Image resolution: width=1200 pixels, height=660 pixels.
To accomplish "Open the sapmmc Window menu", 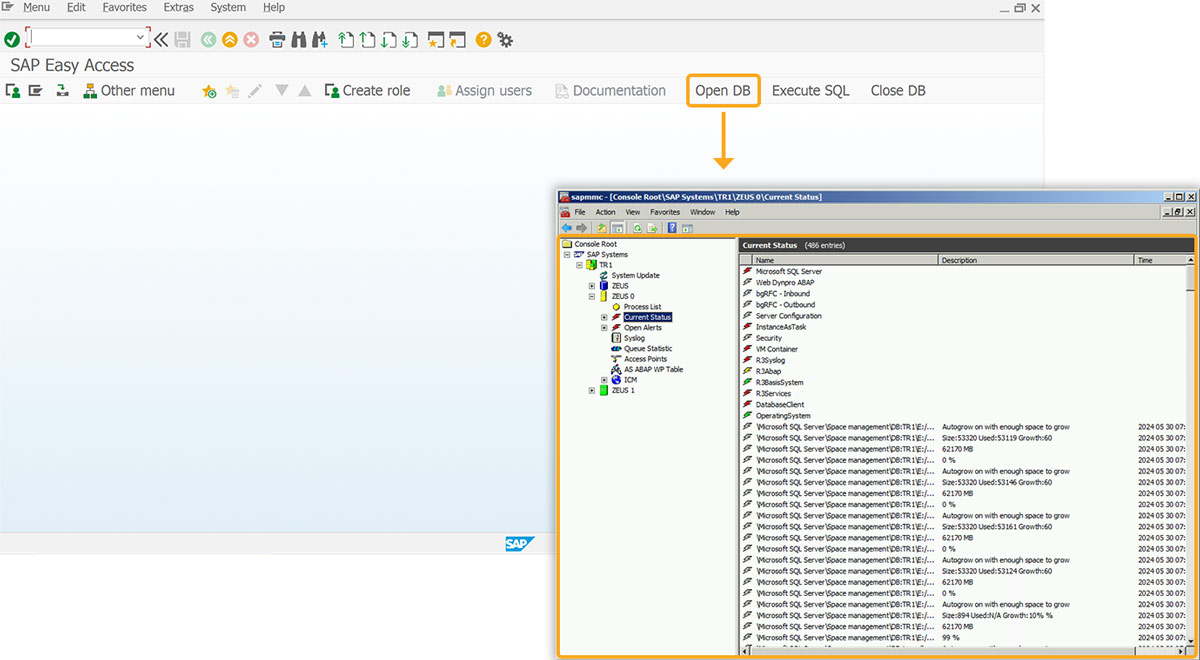I will [x=702, y=212].
